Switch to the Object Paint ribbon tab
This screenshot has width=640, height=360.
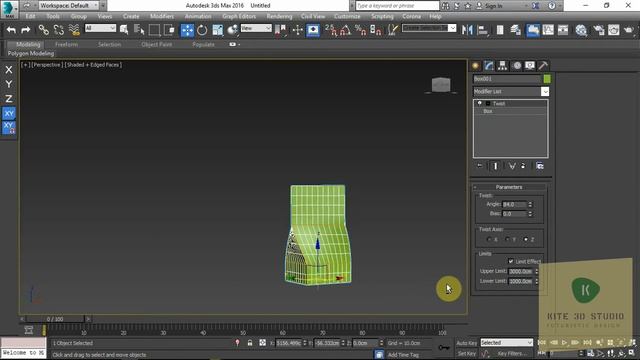click(156, 44)
